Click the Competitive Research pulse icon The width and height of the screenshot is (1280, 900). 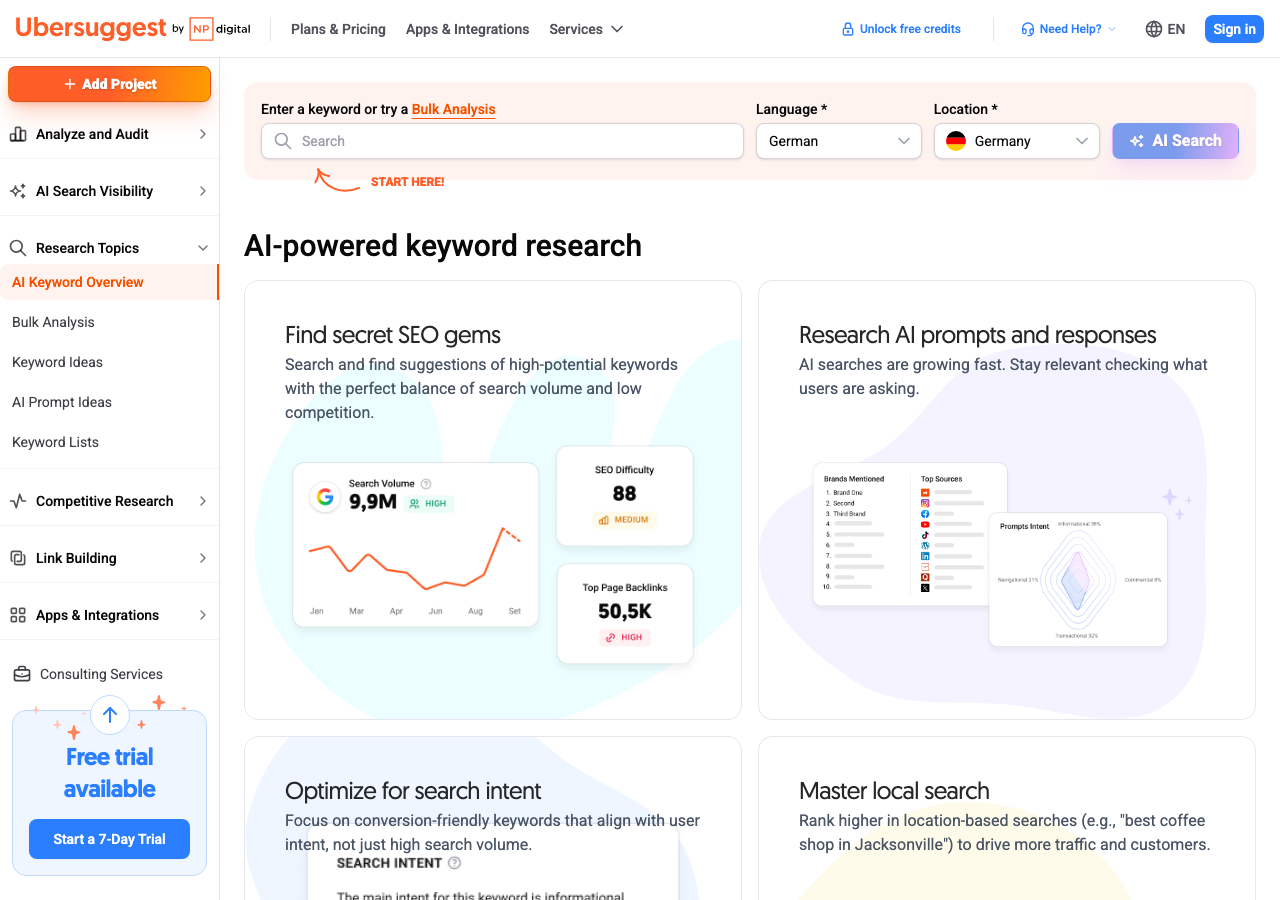[18, 501]
